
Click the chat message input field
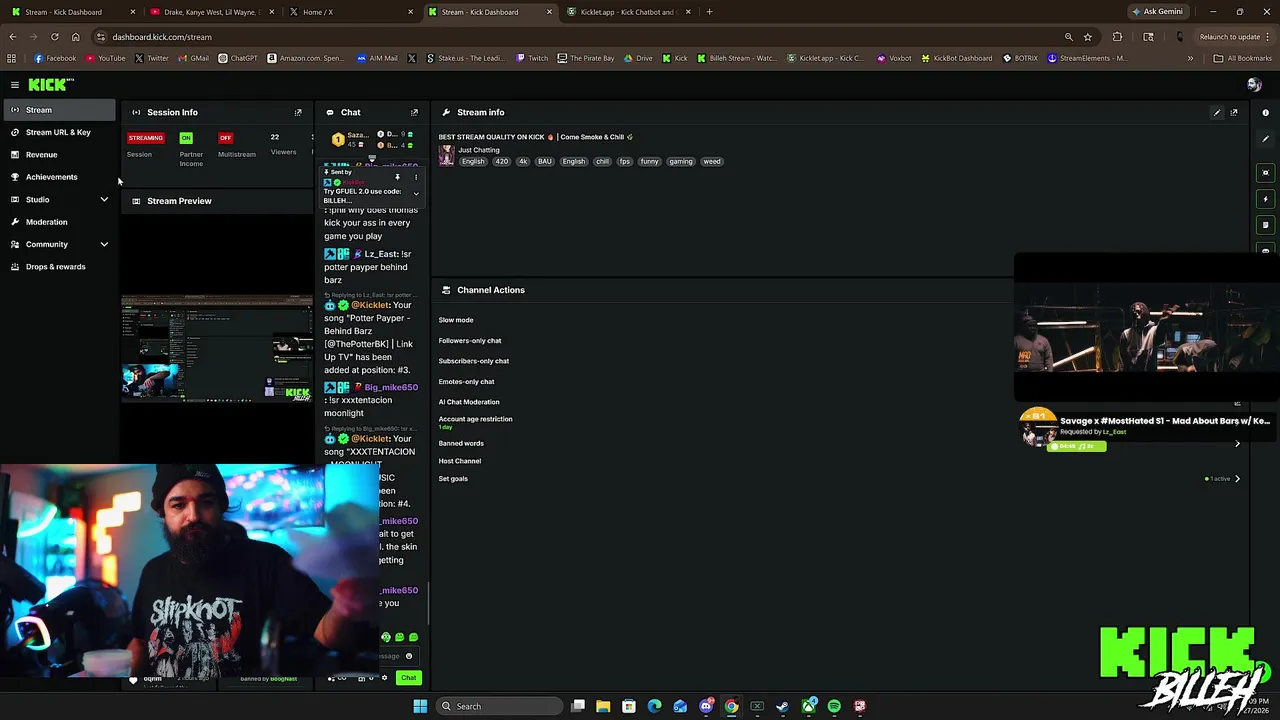[398, 656]
